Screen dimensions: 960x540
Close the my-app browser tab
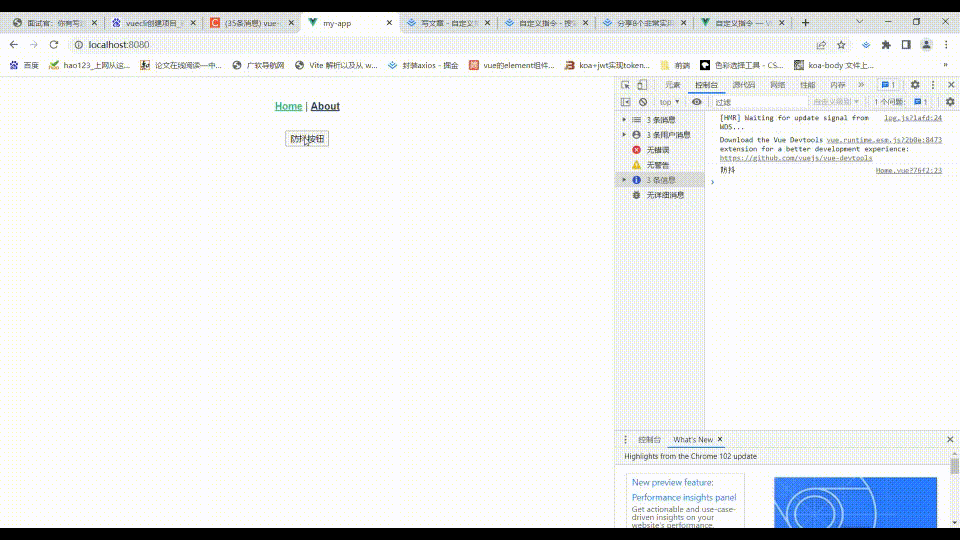[389, 23]
